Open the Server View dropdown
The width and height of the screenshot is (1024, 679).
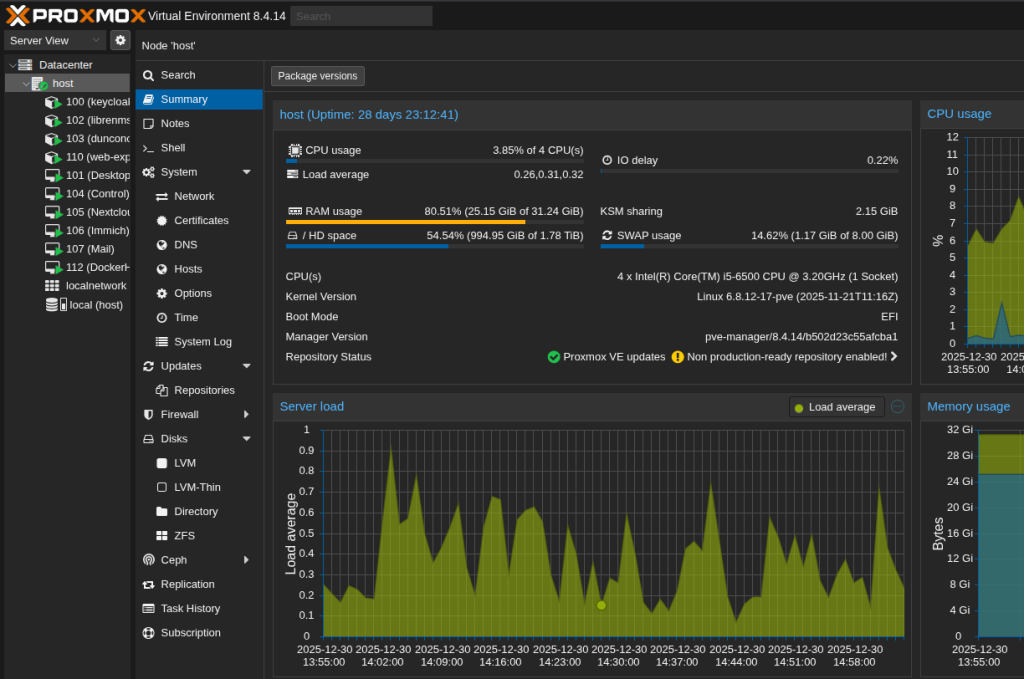tap(55, 40)
